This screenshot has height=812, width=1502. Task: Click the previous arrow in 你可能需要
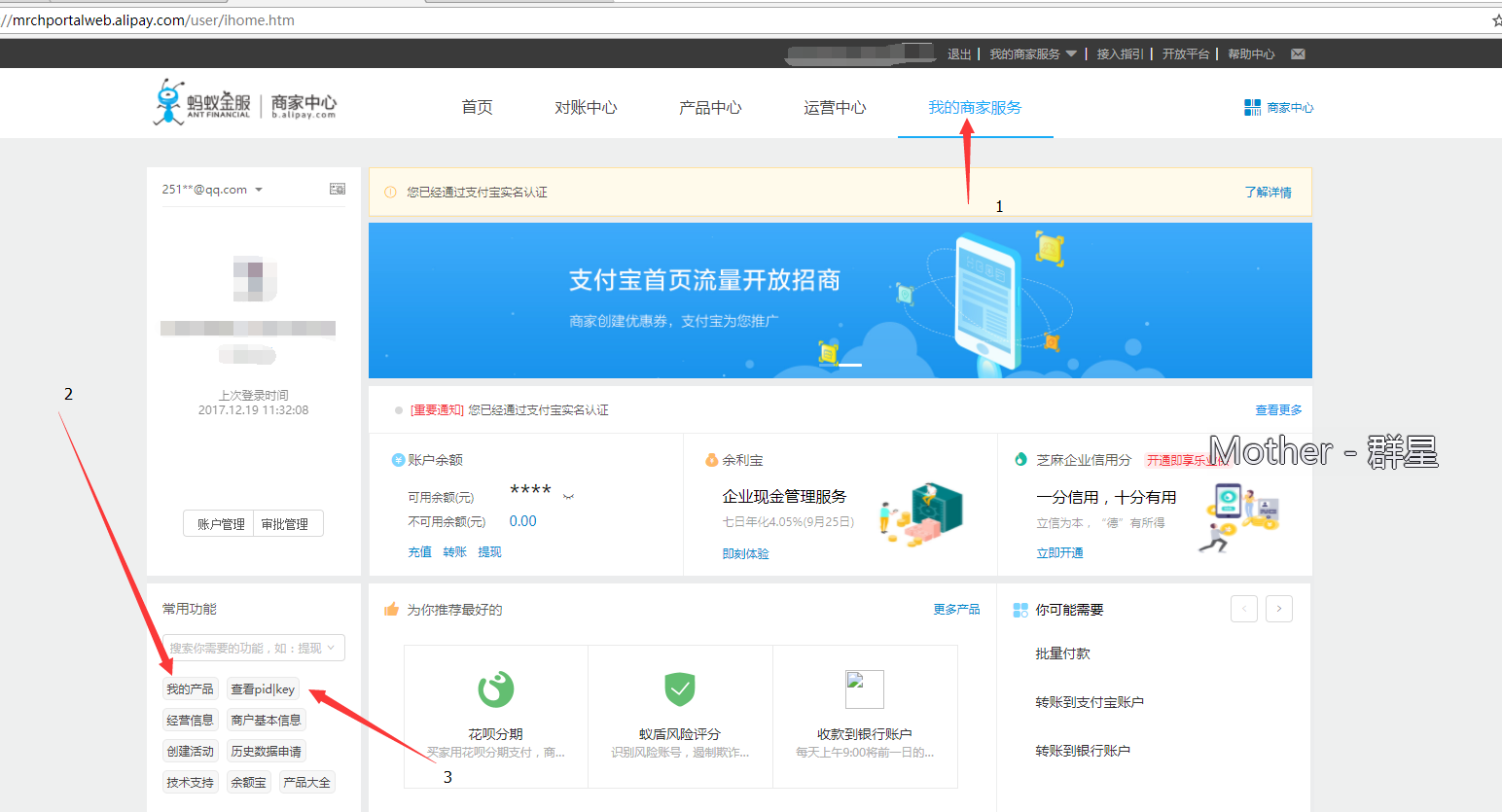[x=1244, y=609]
